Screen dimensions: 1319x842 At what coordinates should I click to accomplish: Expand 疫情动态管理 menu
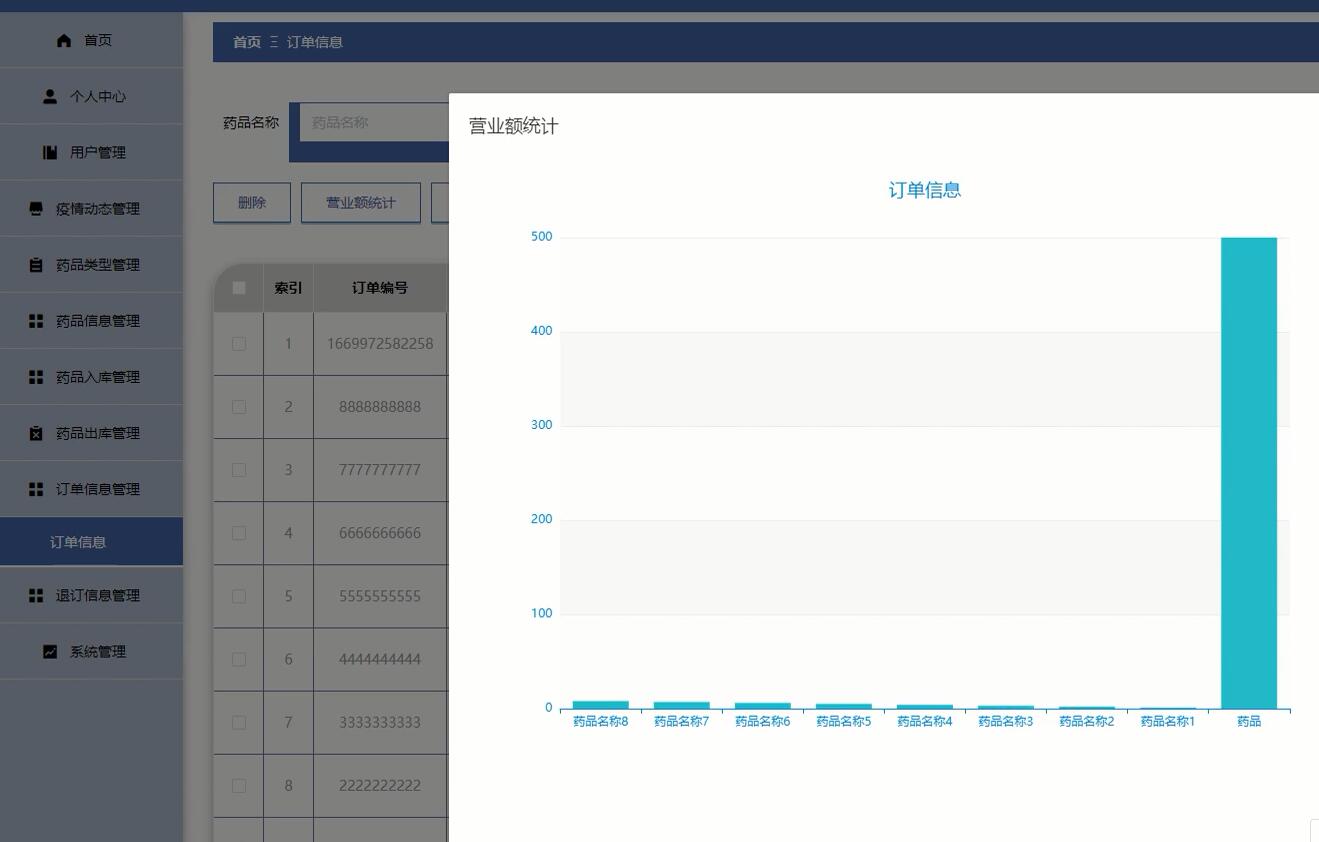tap(91, 208)
